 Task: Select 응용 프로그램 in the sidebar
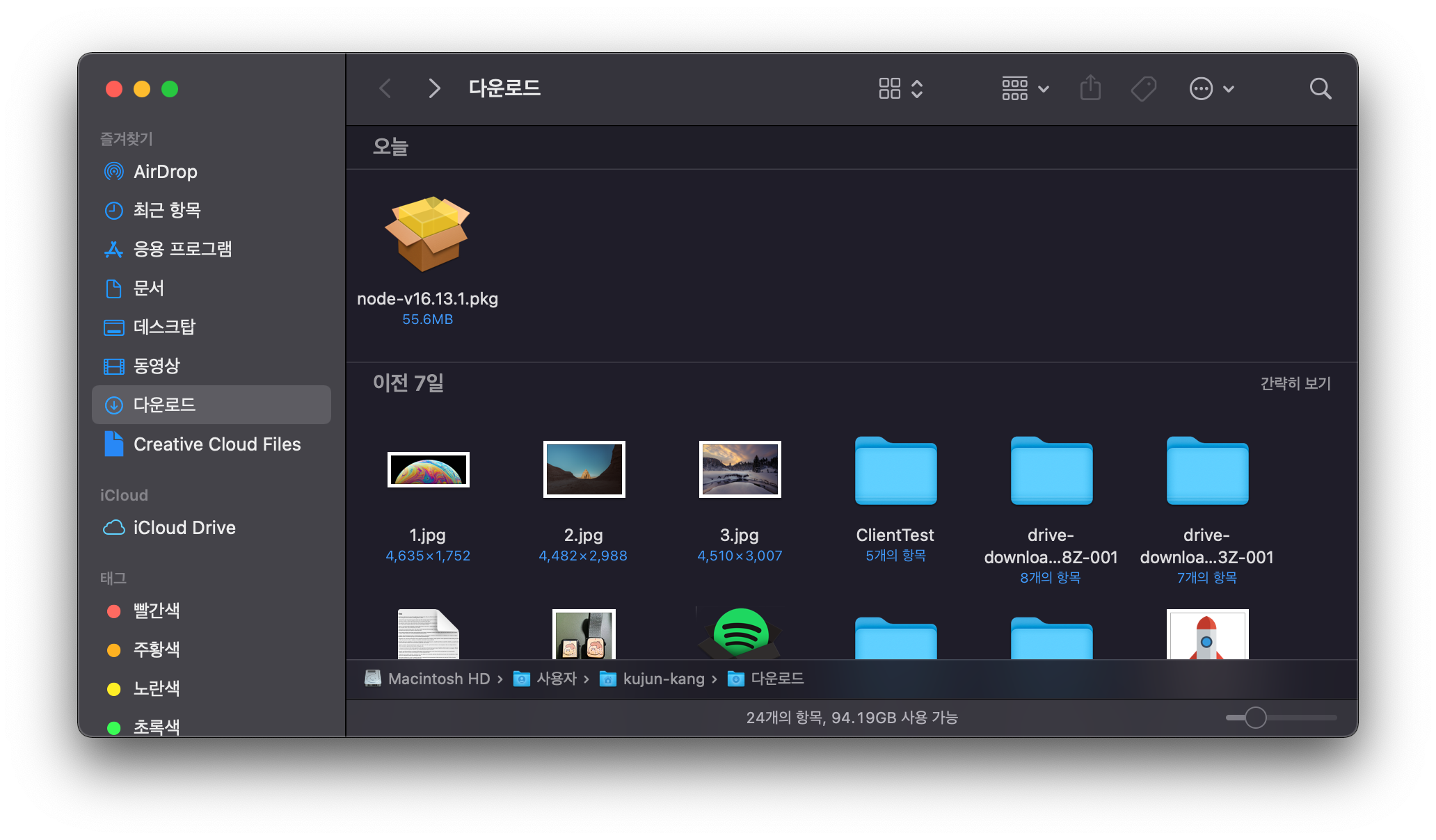click(182, 249)
